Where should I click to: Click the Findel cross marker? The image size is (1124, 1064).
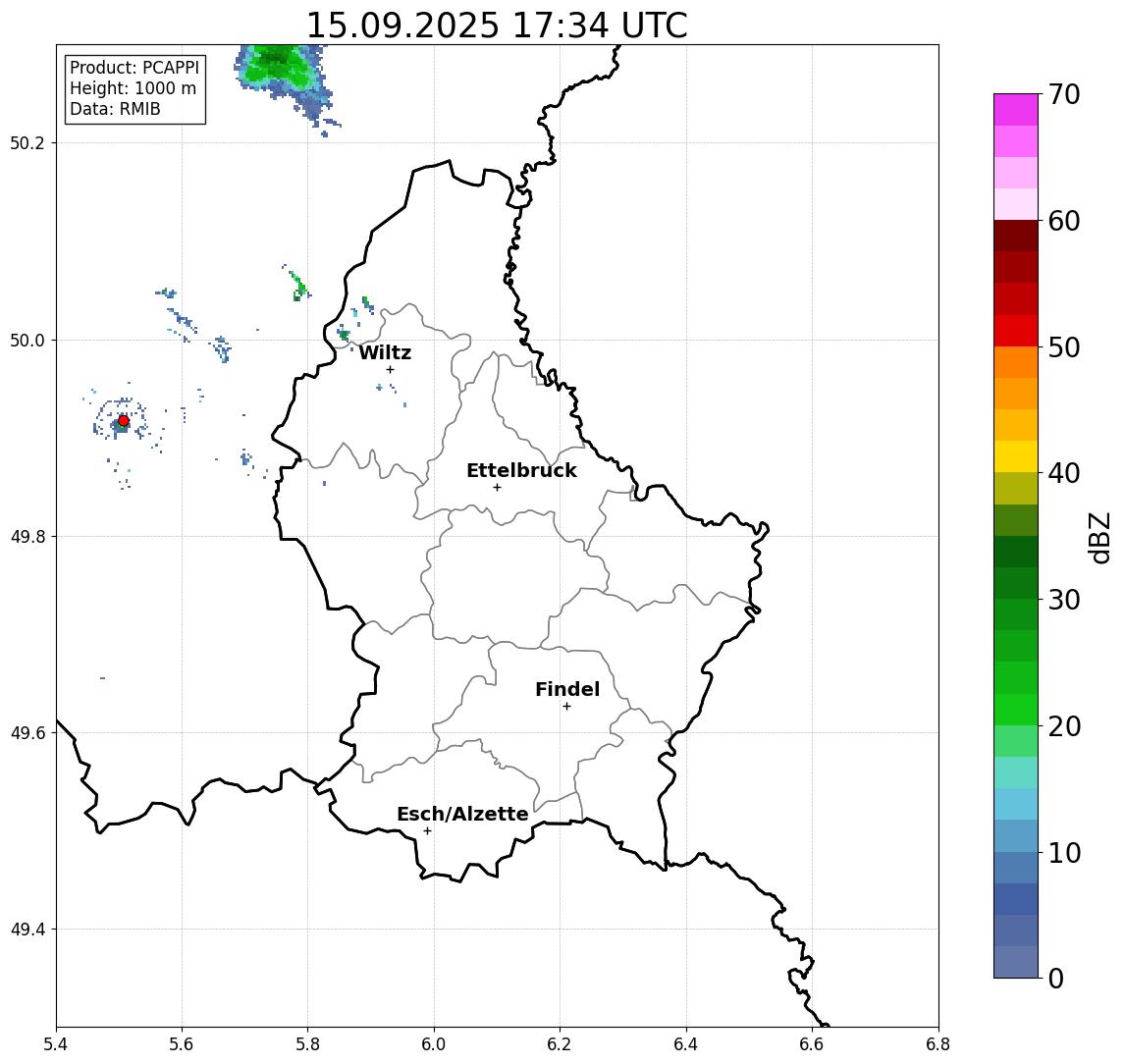click(x=566, y=707)
